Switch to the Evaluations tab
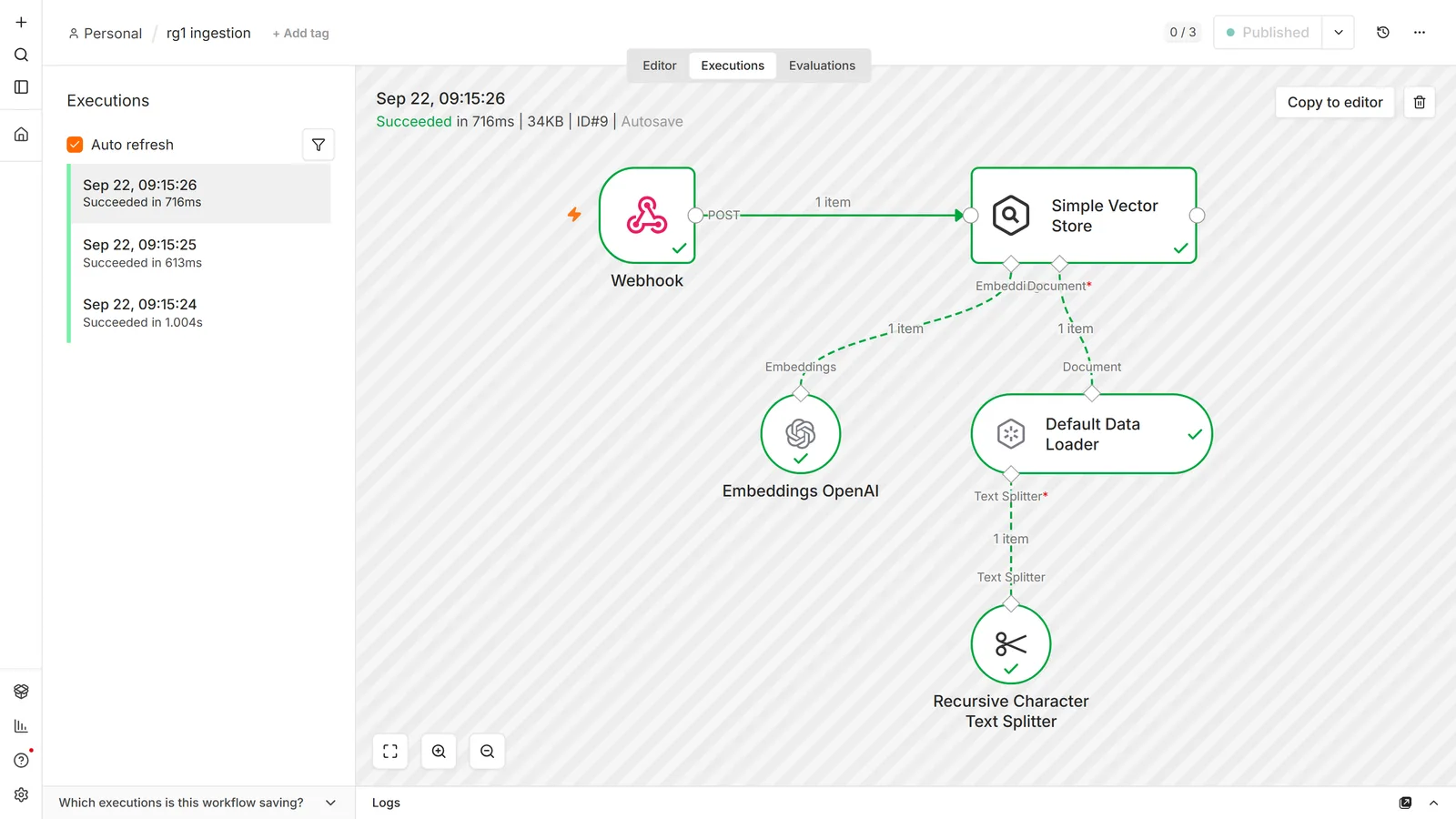The image size is (1456, 819). pos(822,66)
